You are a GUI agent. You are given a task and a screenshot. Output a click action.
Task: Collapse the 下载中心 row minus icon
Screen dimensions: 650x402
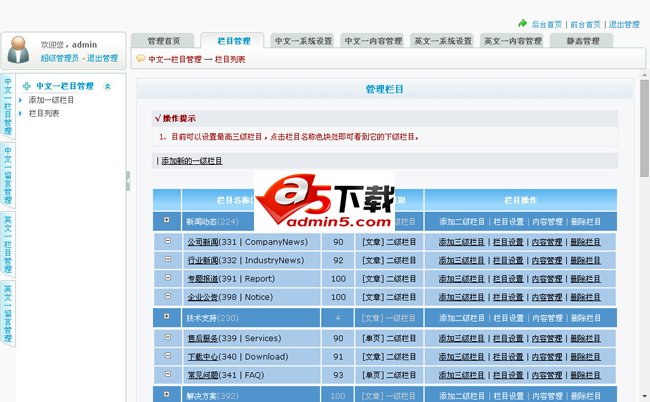click(x=168, y=356)
